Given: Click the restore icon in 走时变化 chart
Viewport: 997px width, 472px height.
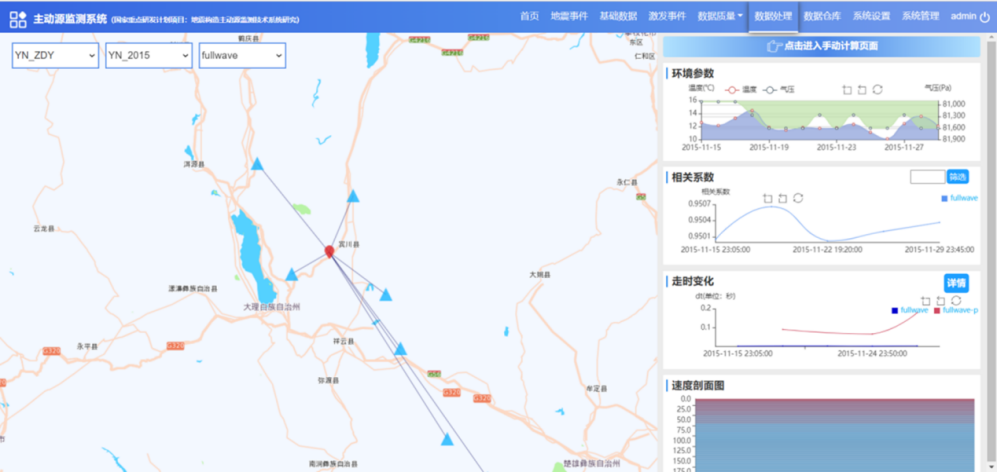Looking at the screenshot, I should pos(956,300).
